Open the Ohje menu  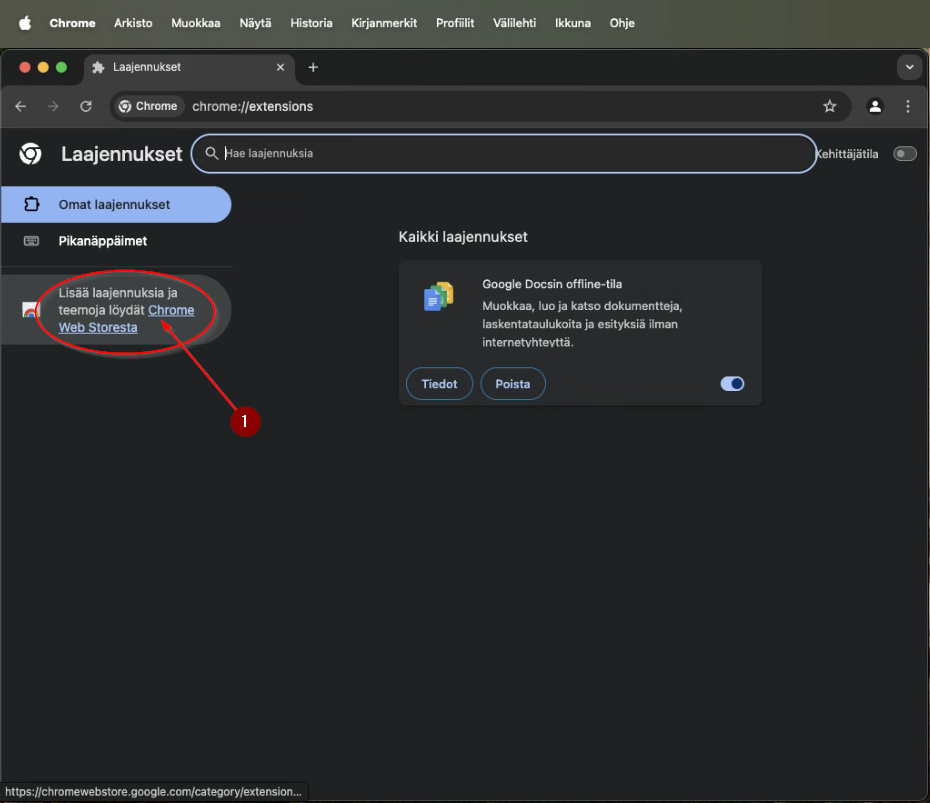(x=622, y=23)
